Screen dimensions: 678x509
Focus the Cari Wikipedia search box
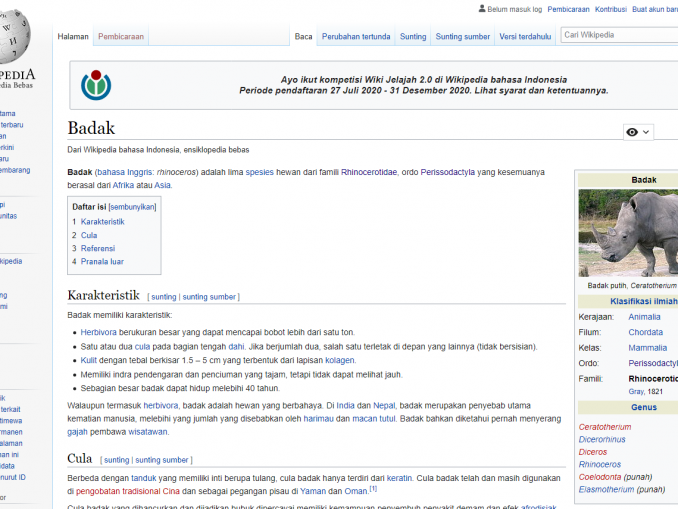pyautogui.click(x=619, y=35)
